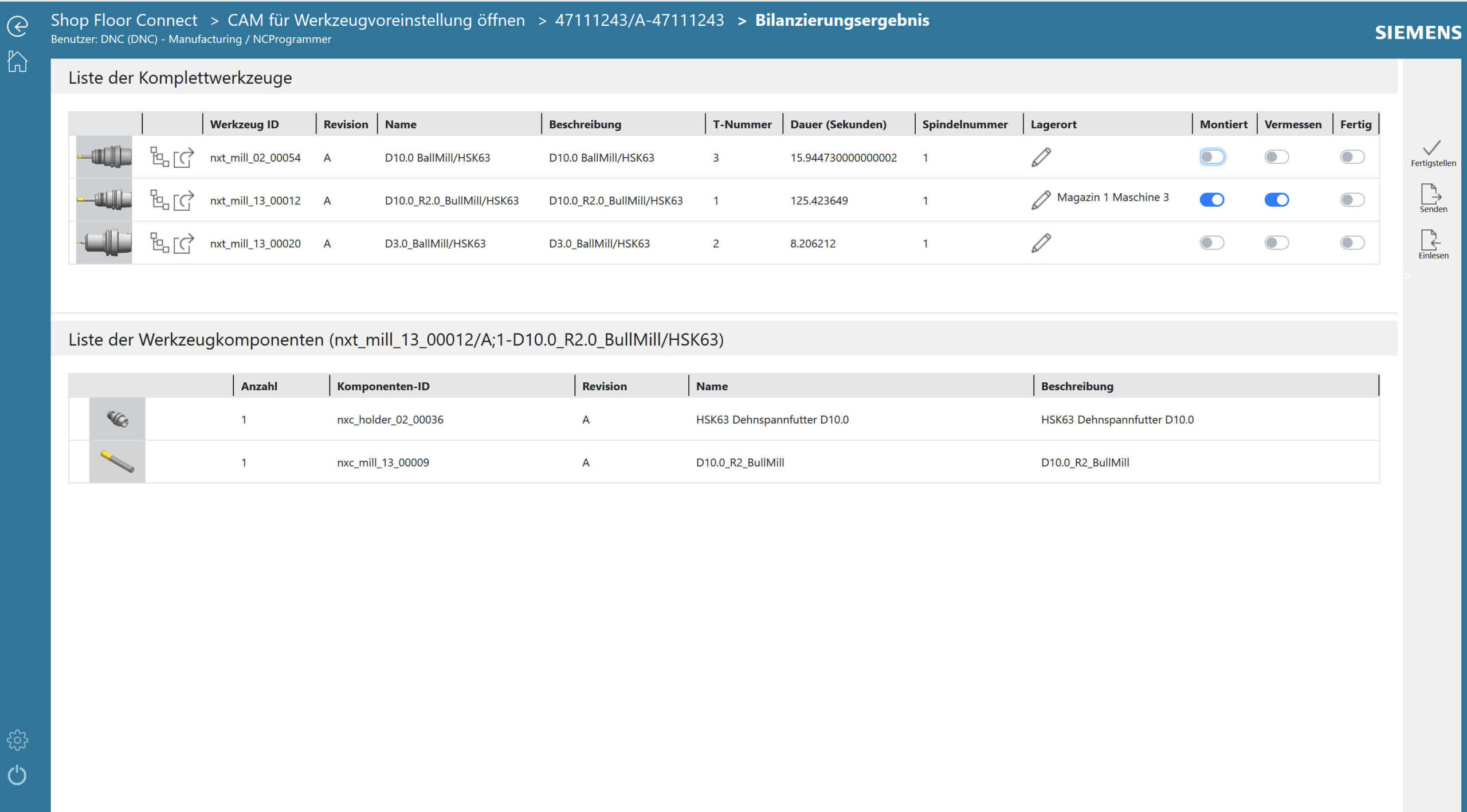The height and width of the screenshot is (812, 1467).
Task: Click tool thumbnail for nxt_mill_13_00020
Action: (104, 242)
